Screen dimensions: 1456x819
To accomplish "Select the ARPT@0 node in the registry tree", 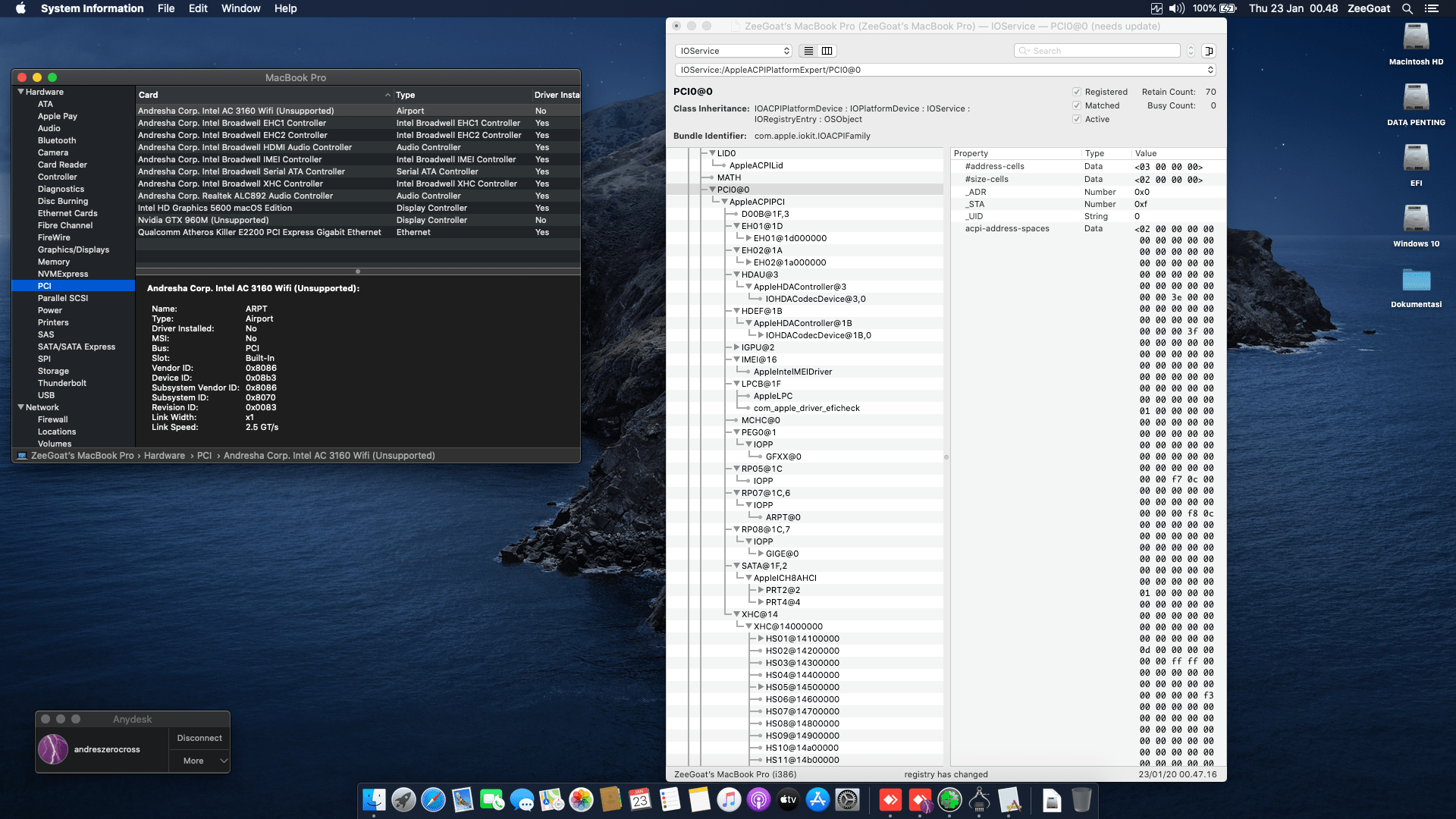I will [x=783, y=517].
